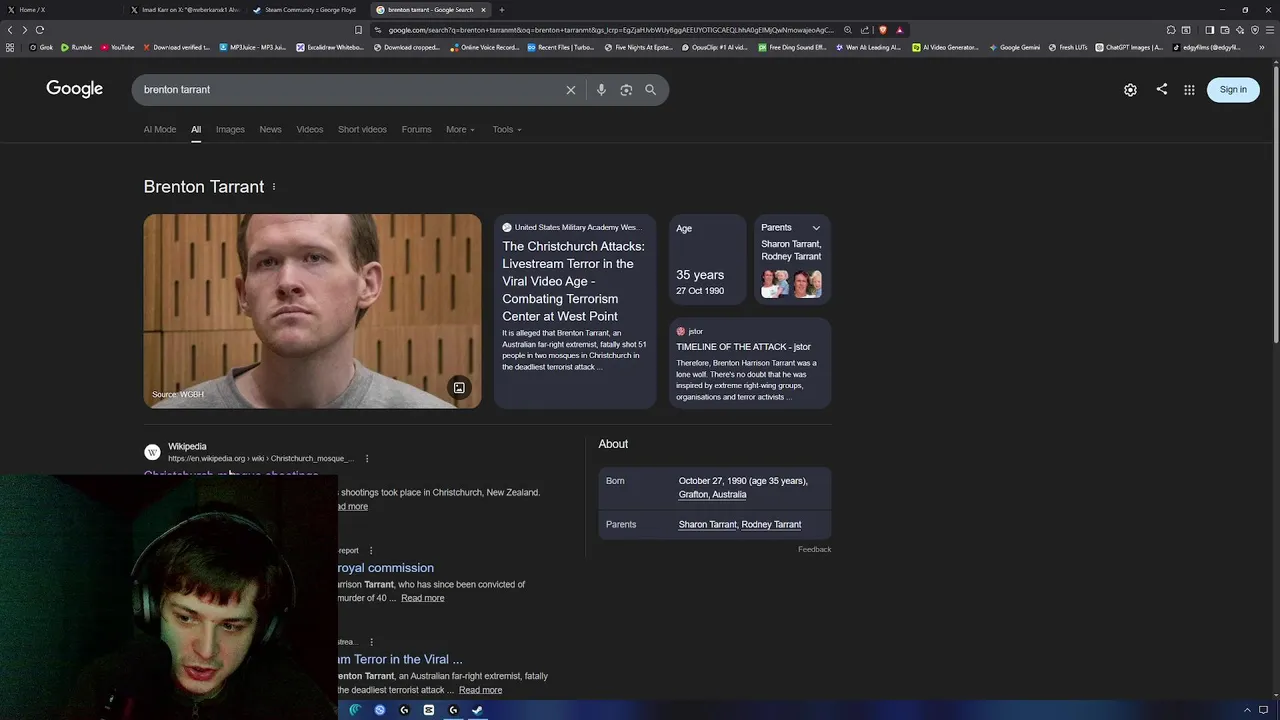The width and height of the screenshot is (1280, 720).
Task: Open image viewer icon on the WGBH photo
Action: pyautogui.click(x=459, y=388)
